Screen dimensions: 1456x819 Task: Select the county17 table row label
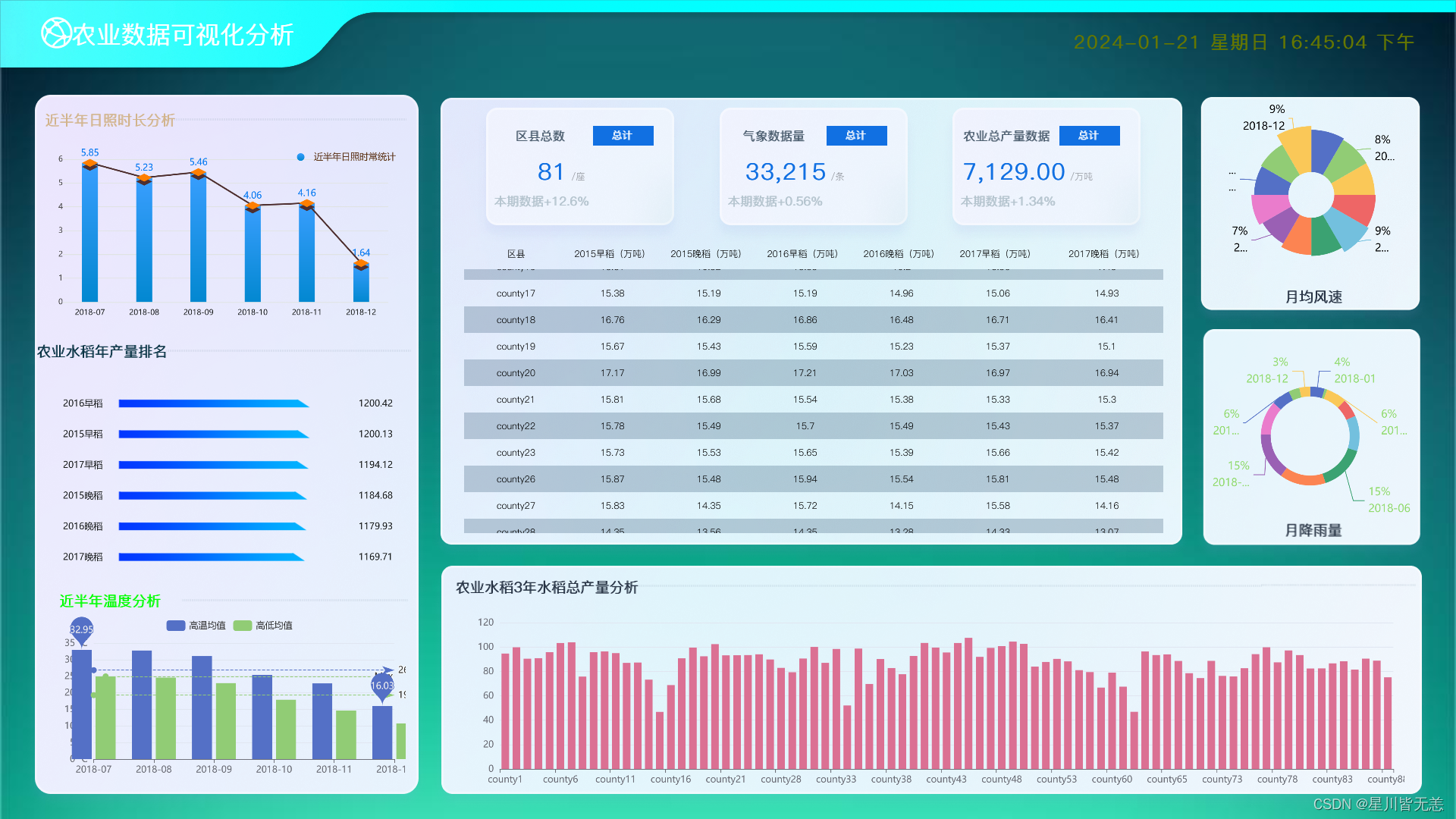click(x=516, y=293)
